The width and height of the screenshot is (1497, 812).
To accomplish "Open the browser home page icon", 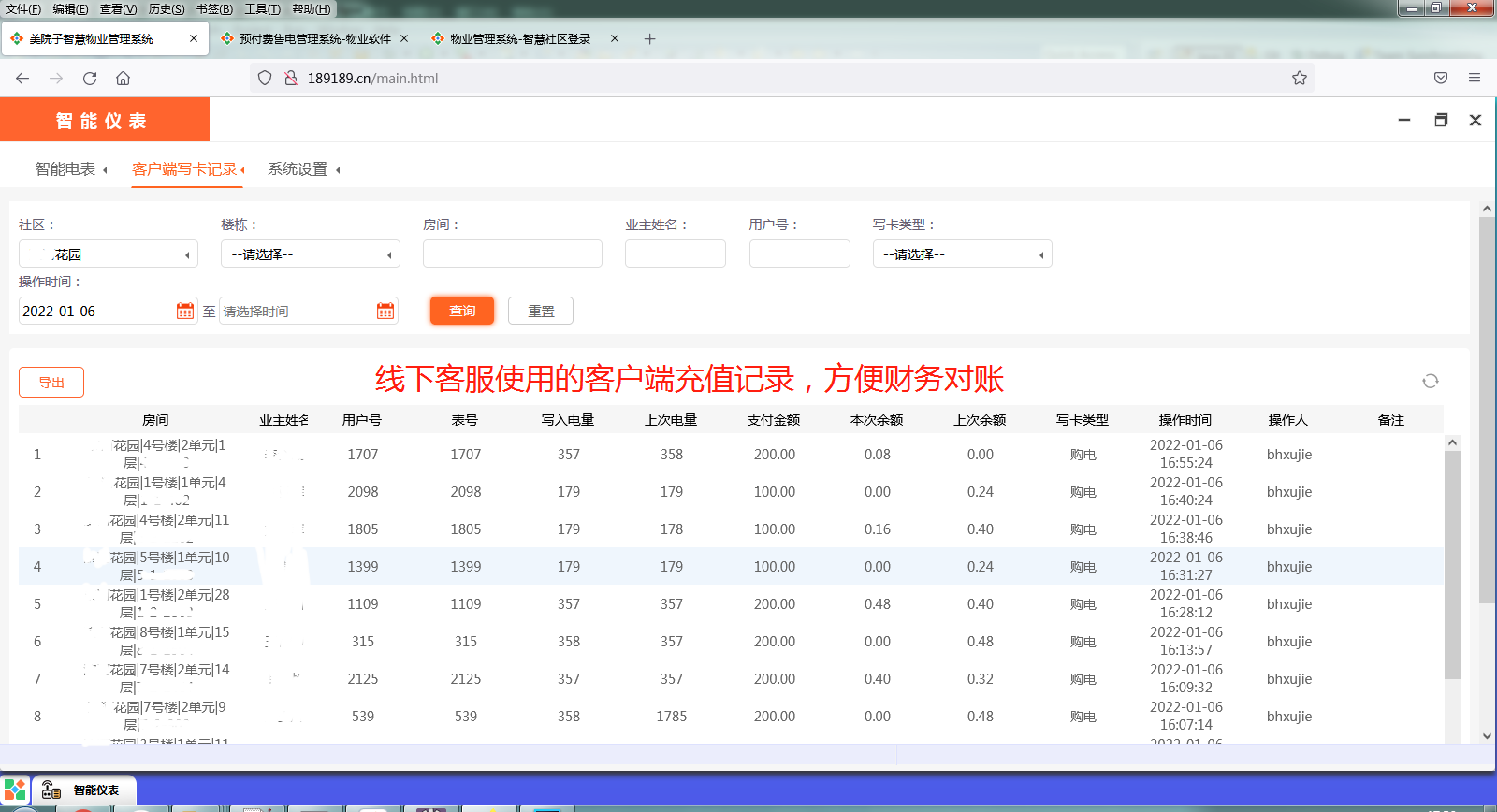I will (123, 79).
